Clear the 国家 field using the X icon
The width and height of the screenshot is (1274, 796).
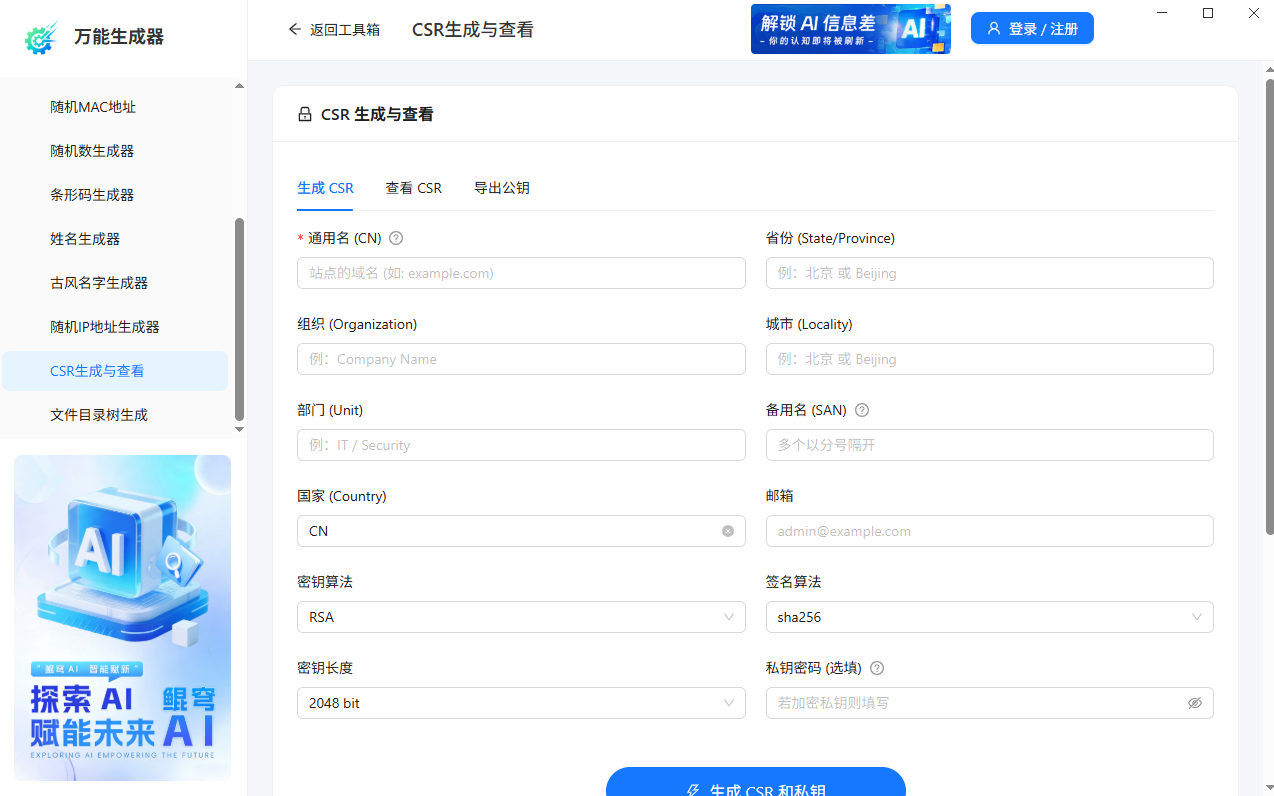pyautogui.click(x=728, y=531)
